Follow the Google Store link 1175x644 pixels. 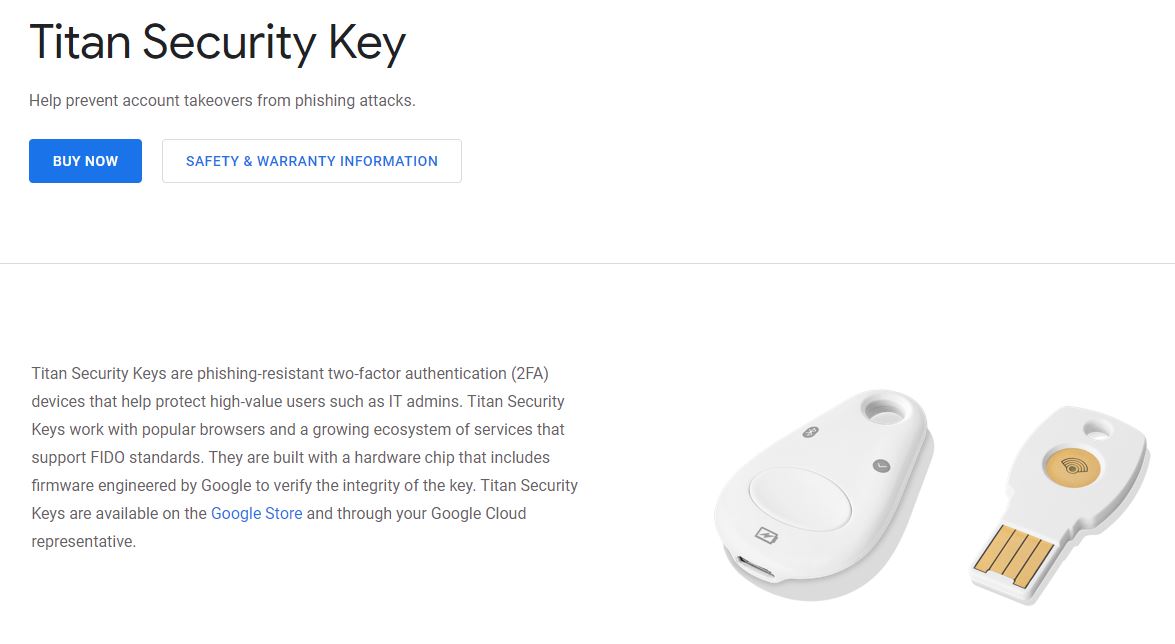(x=256, y=514)
